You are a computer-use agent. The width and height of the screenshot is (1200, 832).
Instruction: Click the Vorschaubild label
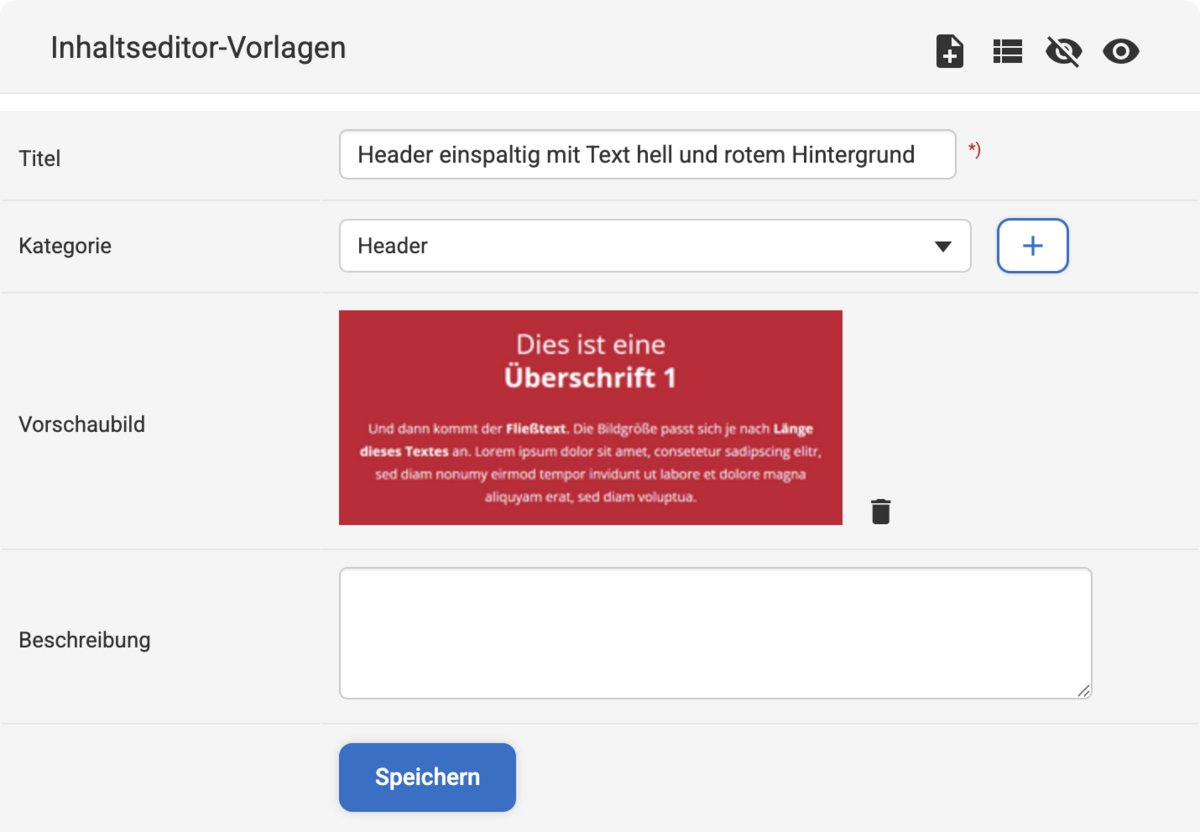82,424
